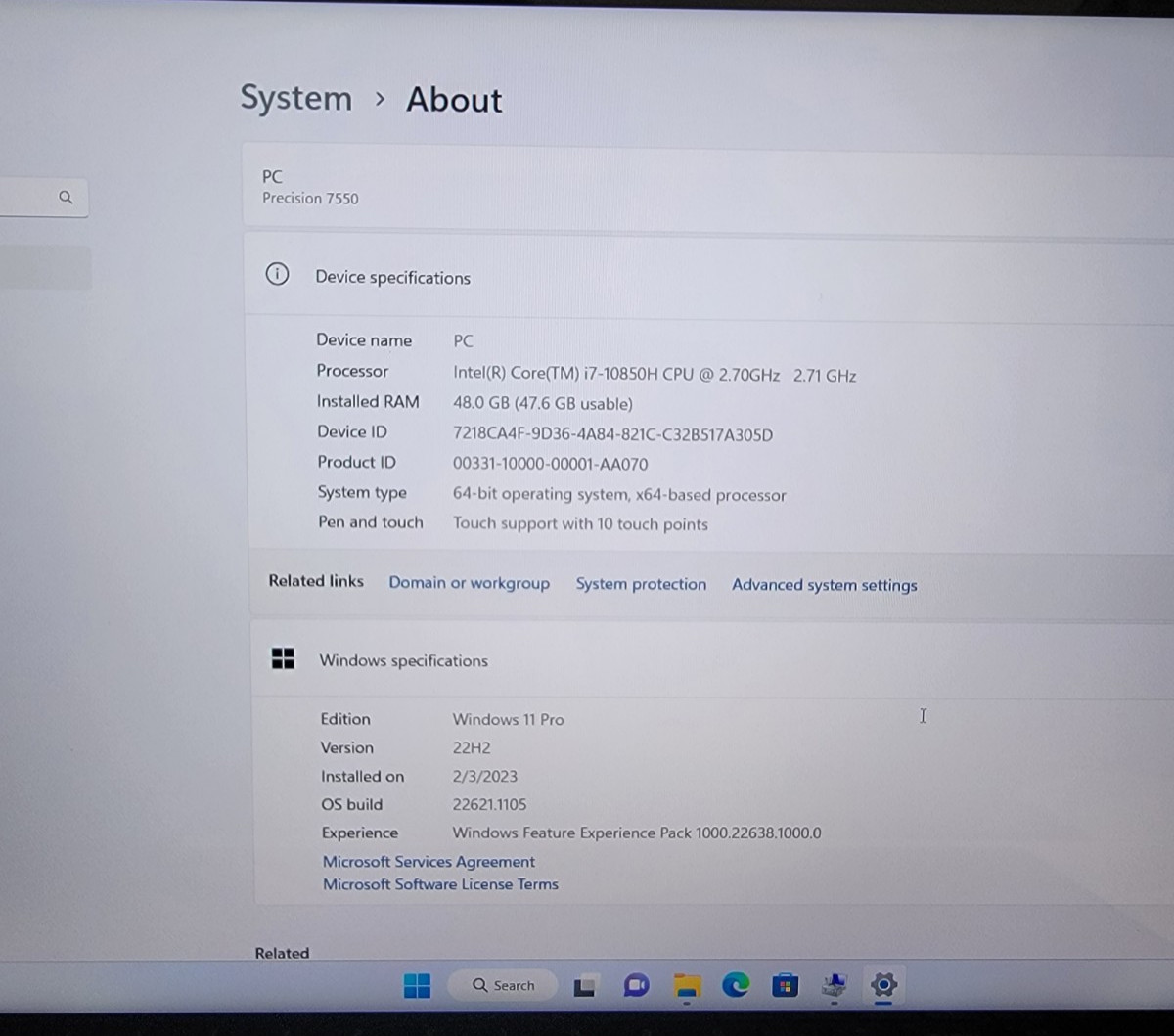The height and width of the screenshot is (1036, 1174).
Task: Click the Windows logo beside Windows specifications
Action: (x=283, y=658)
